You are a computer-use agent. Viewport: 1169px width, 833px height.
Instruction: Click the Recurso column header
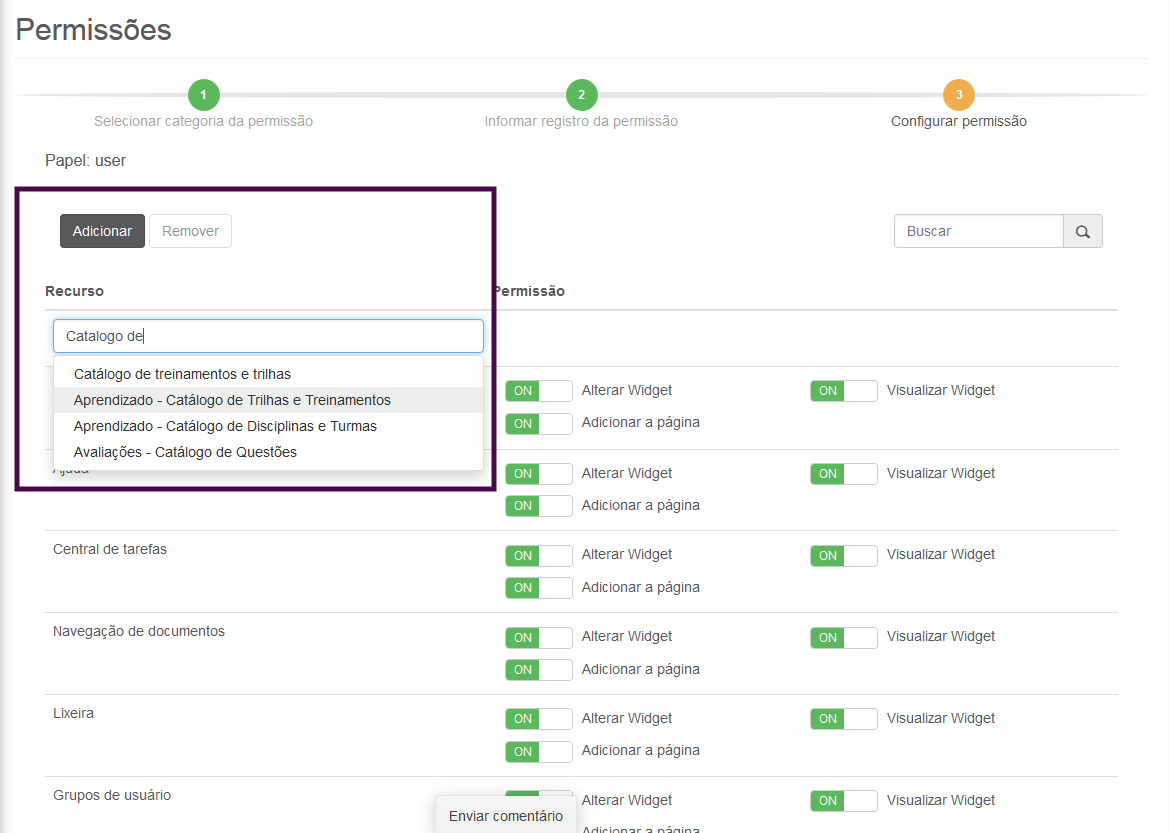tap(75, 291)
